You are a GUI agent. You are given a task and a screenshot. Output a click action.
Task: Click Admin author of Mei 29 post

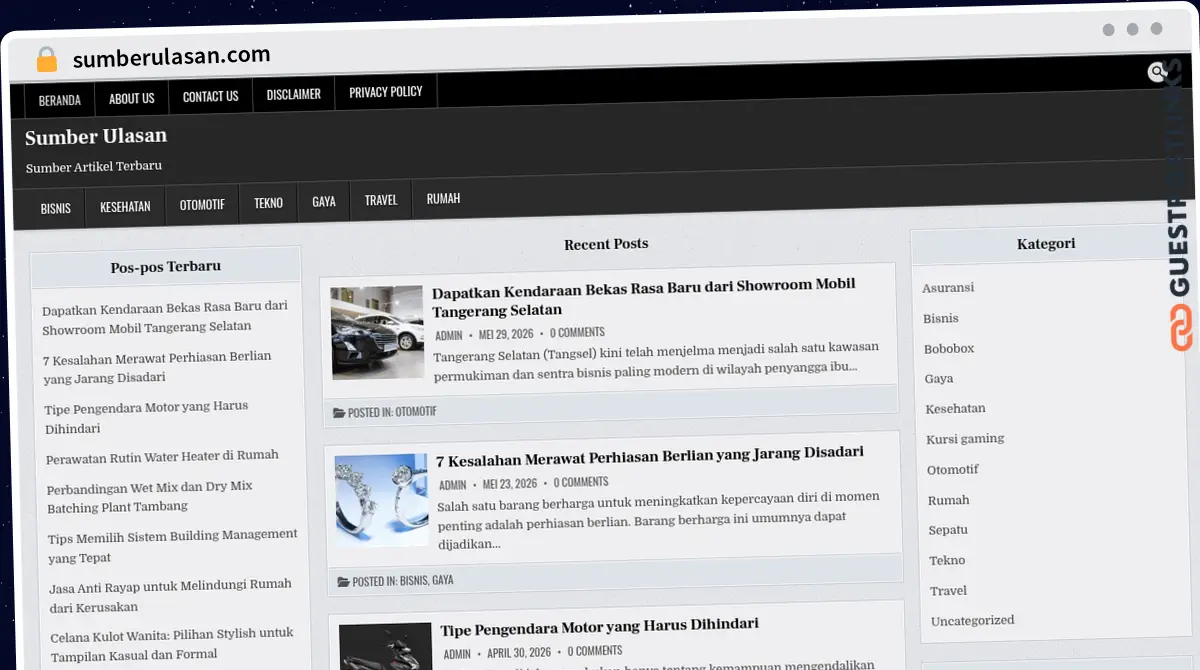pos(449,336)
